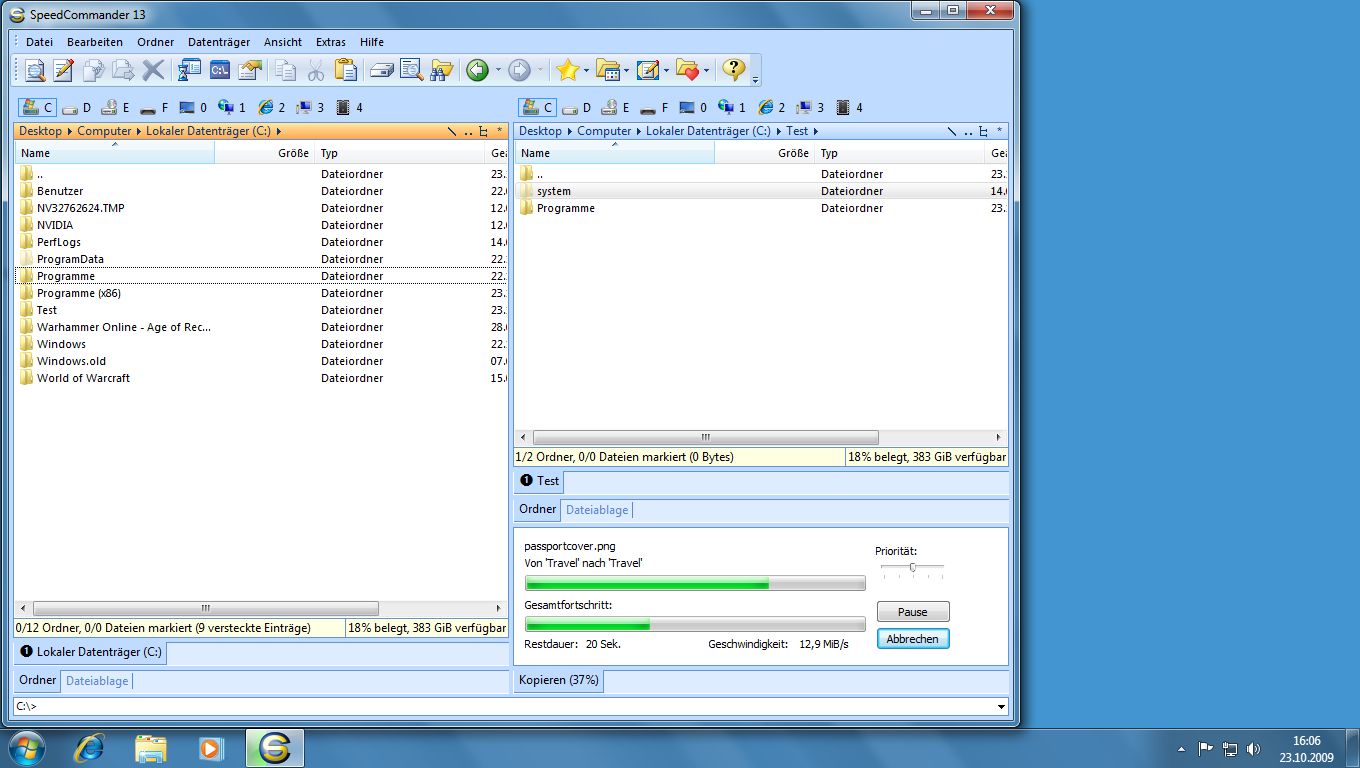This screenshot has height=768, width=1360.
Task: Select network entry 1 in right drive bar
Action: pyautogui.click(x=733, y=107)
